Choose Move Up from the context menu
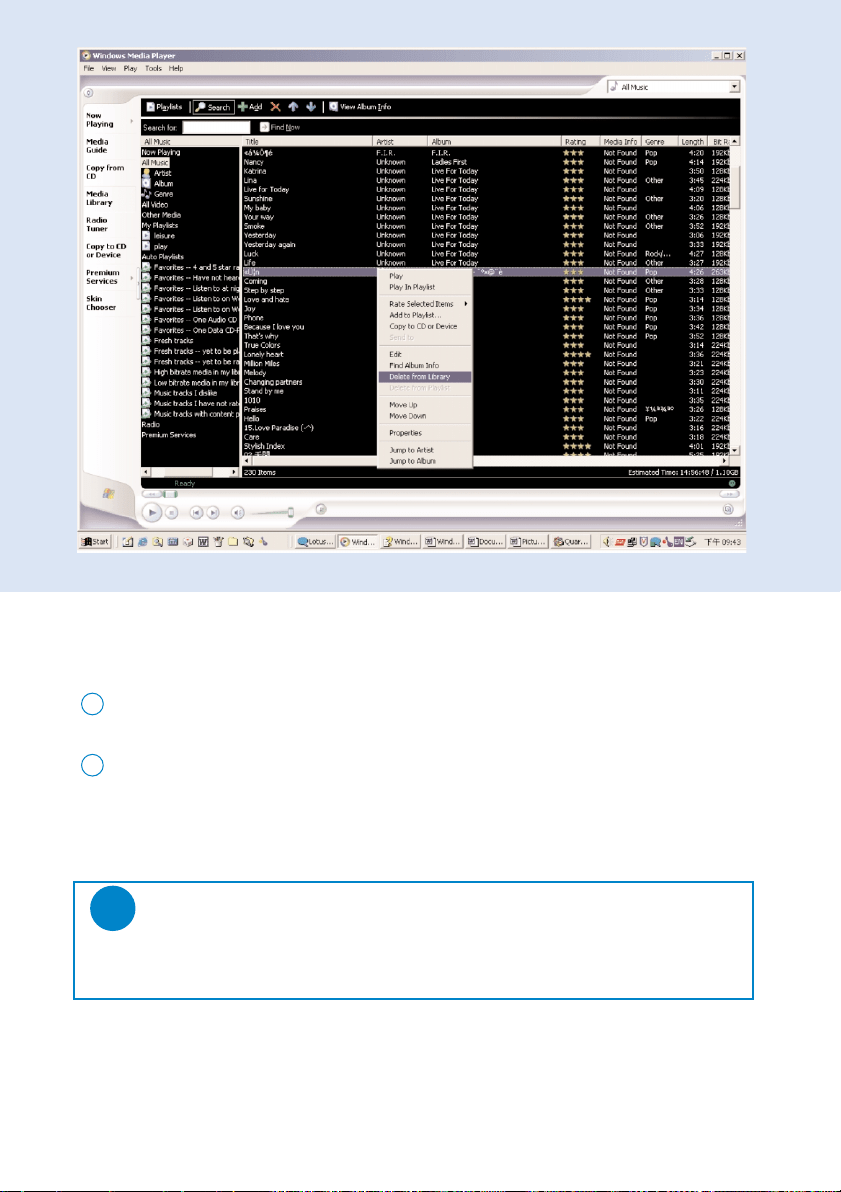This screenshot has height=1192, width=841. click(425, 405)
